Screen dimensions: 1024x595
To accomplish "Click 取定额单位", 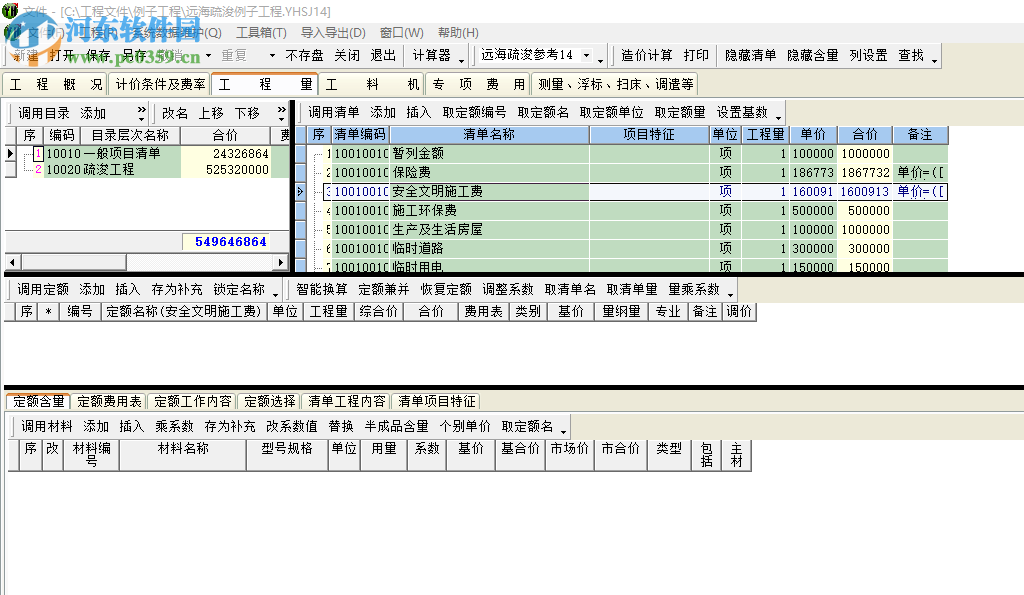I will tap(611, 112).
